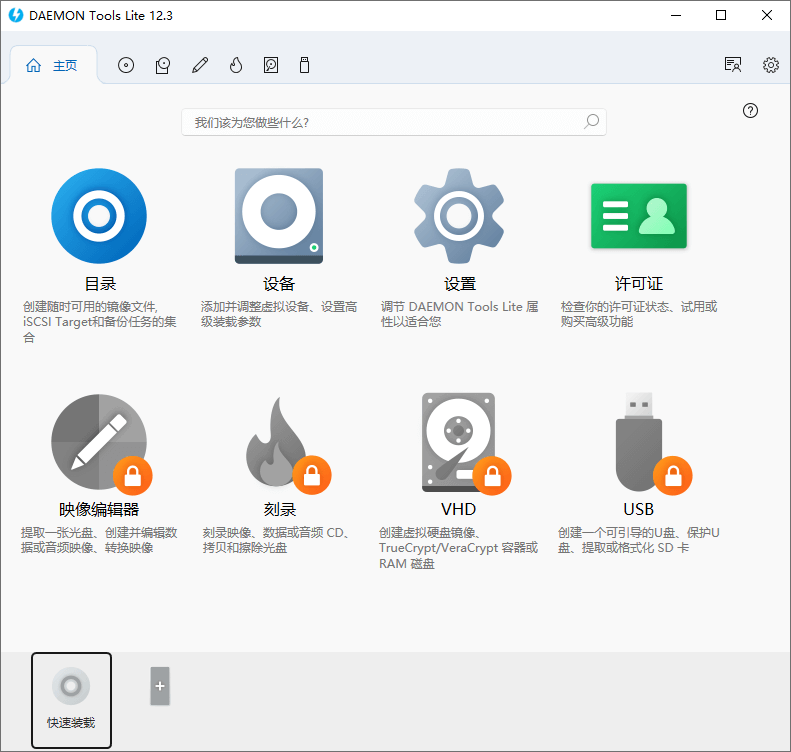Click the 目录 title label

(x=100, y=284)
